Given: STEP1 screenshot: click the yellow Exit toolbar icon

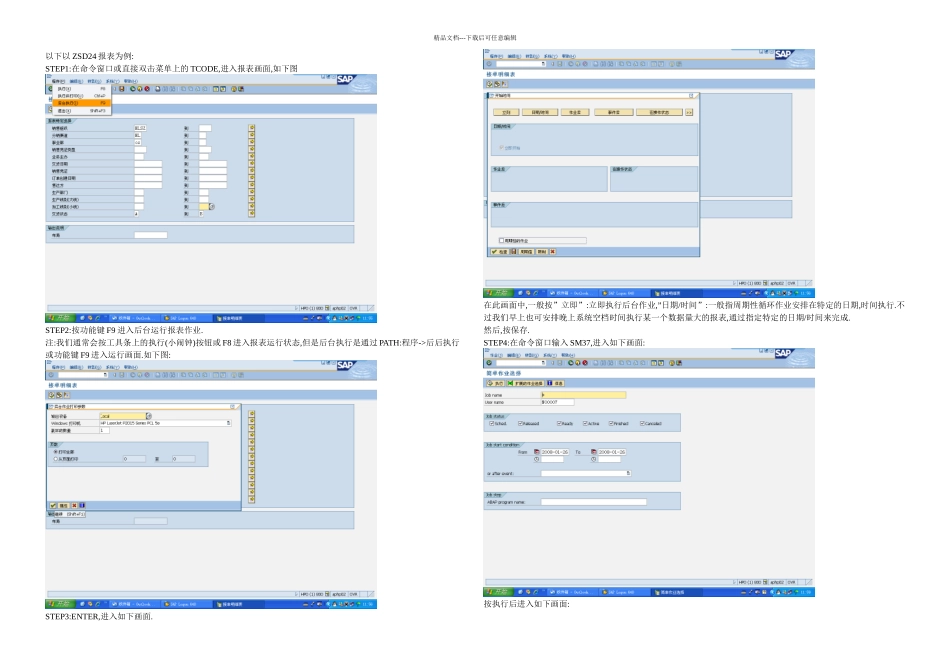Looking at the screenshot, I should [x=140, y=89].
